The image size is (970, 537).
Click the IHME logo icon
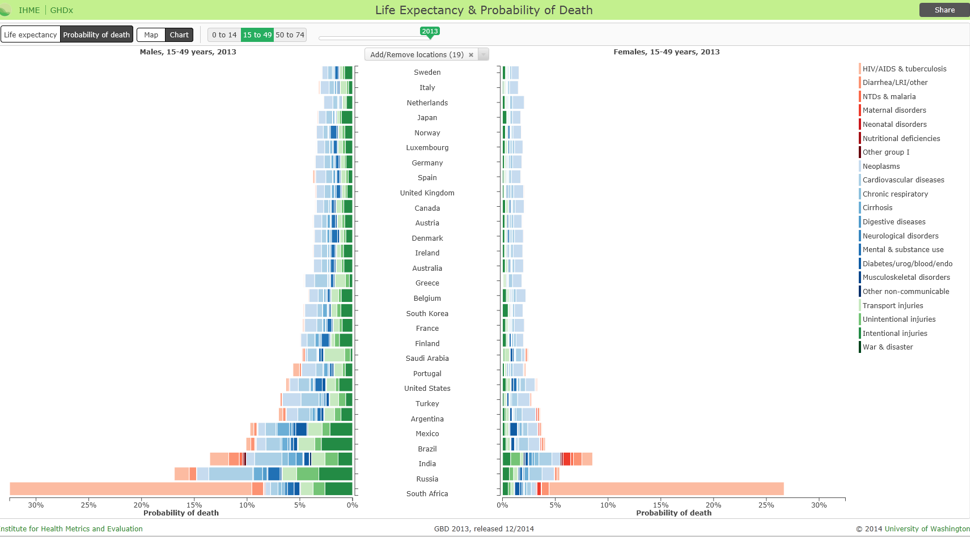(6, 10)
